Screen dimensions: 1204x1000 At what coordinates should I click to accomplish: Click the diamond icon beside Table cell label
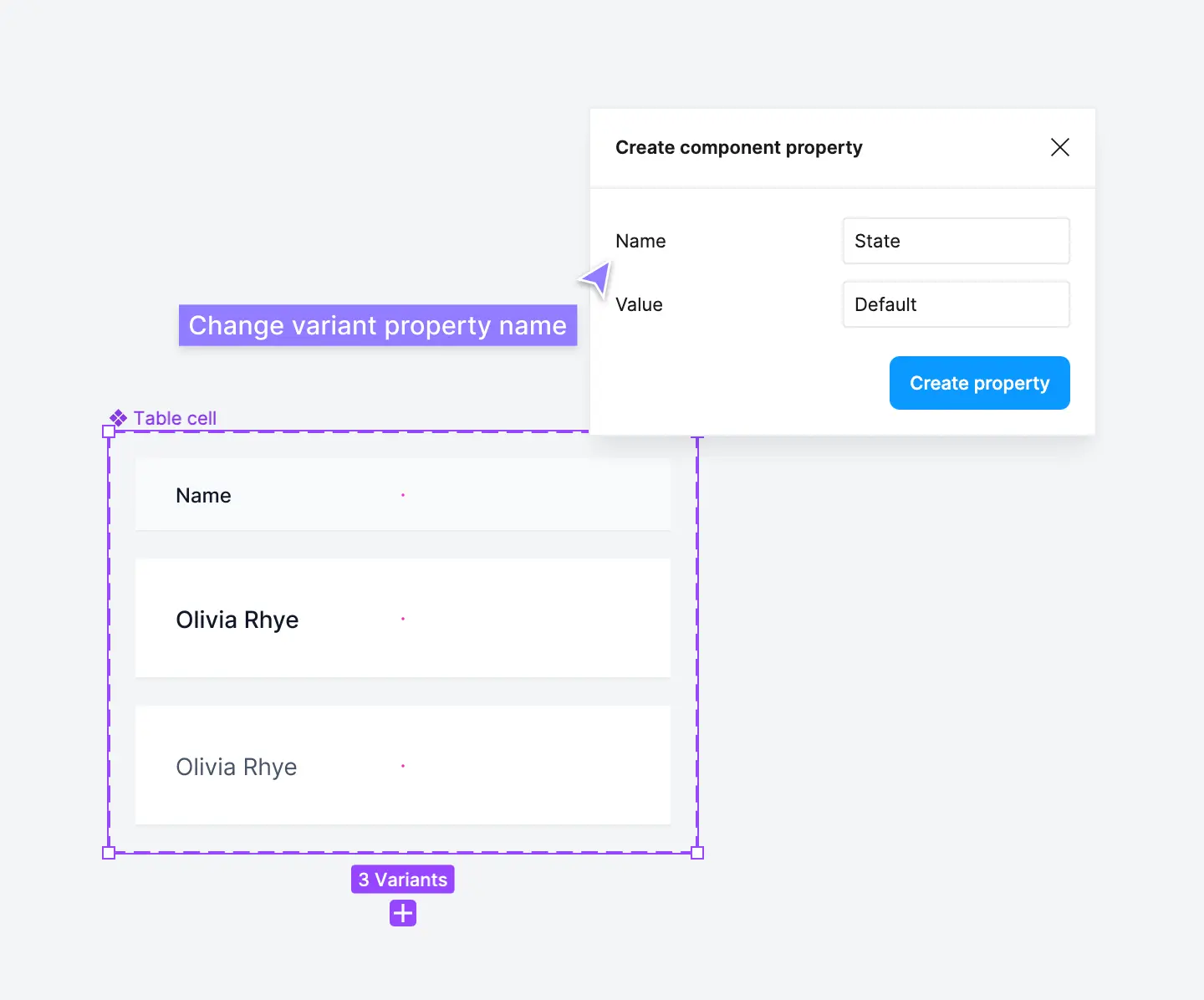tap(118, 418)
